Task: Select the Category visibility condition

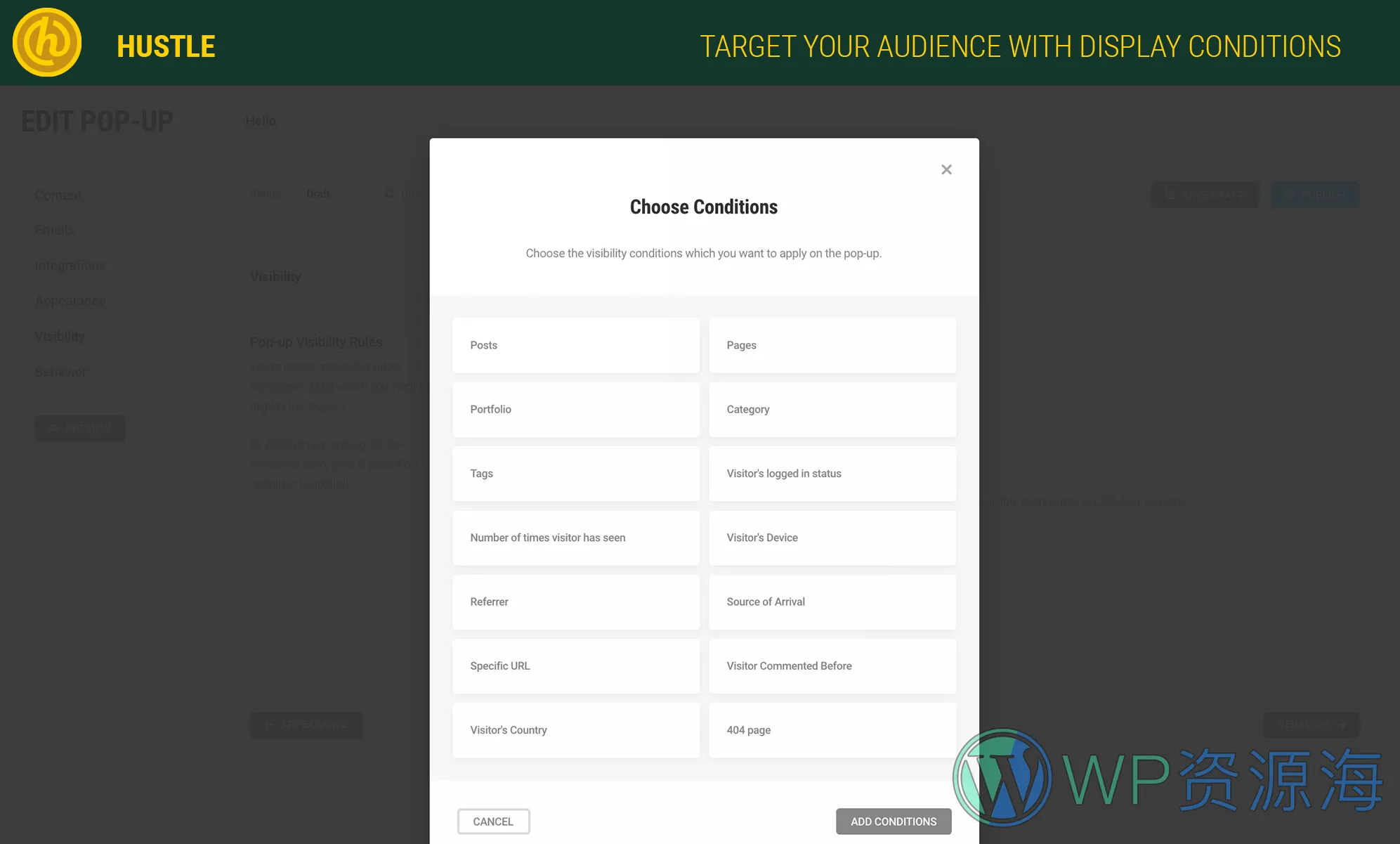Action: coord(832,409)
